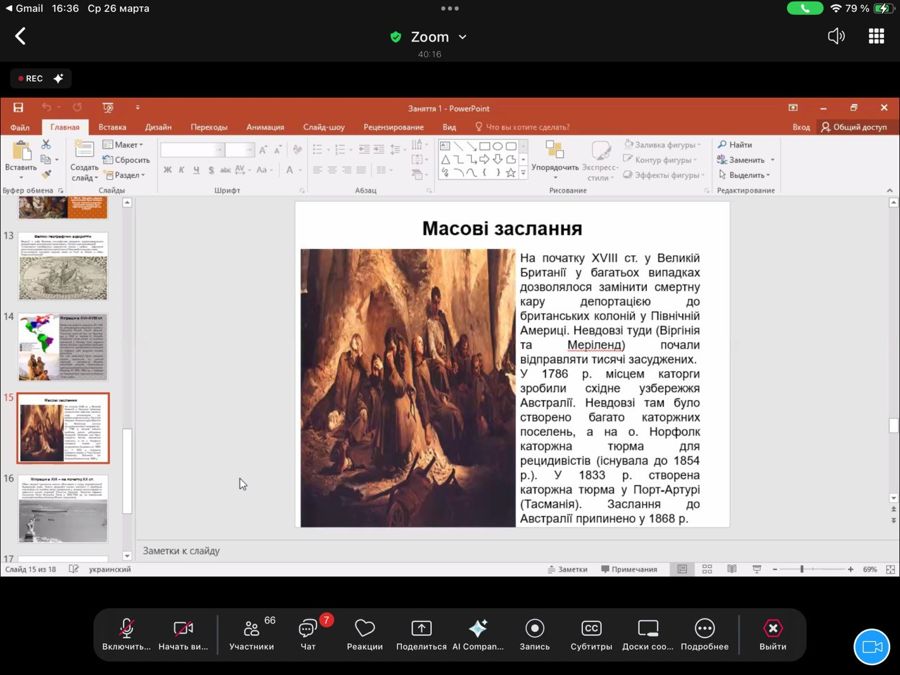Open the font name combo box
This screenshot has height=675, width=900.
coord(192,150)
